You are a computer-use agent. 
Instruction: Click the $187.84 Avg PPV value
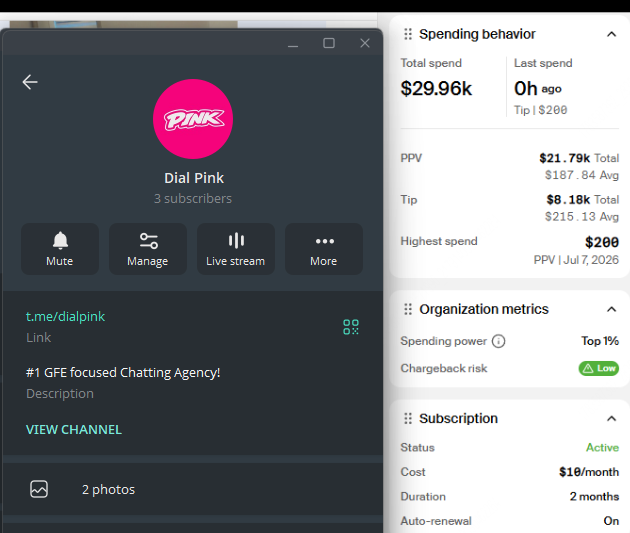[582, 175]
